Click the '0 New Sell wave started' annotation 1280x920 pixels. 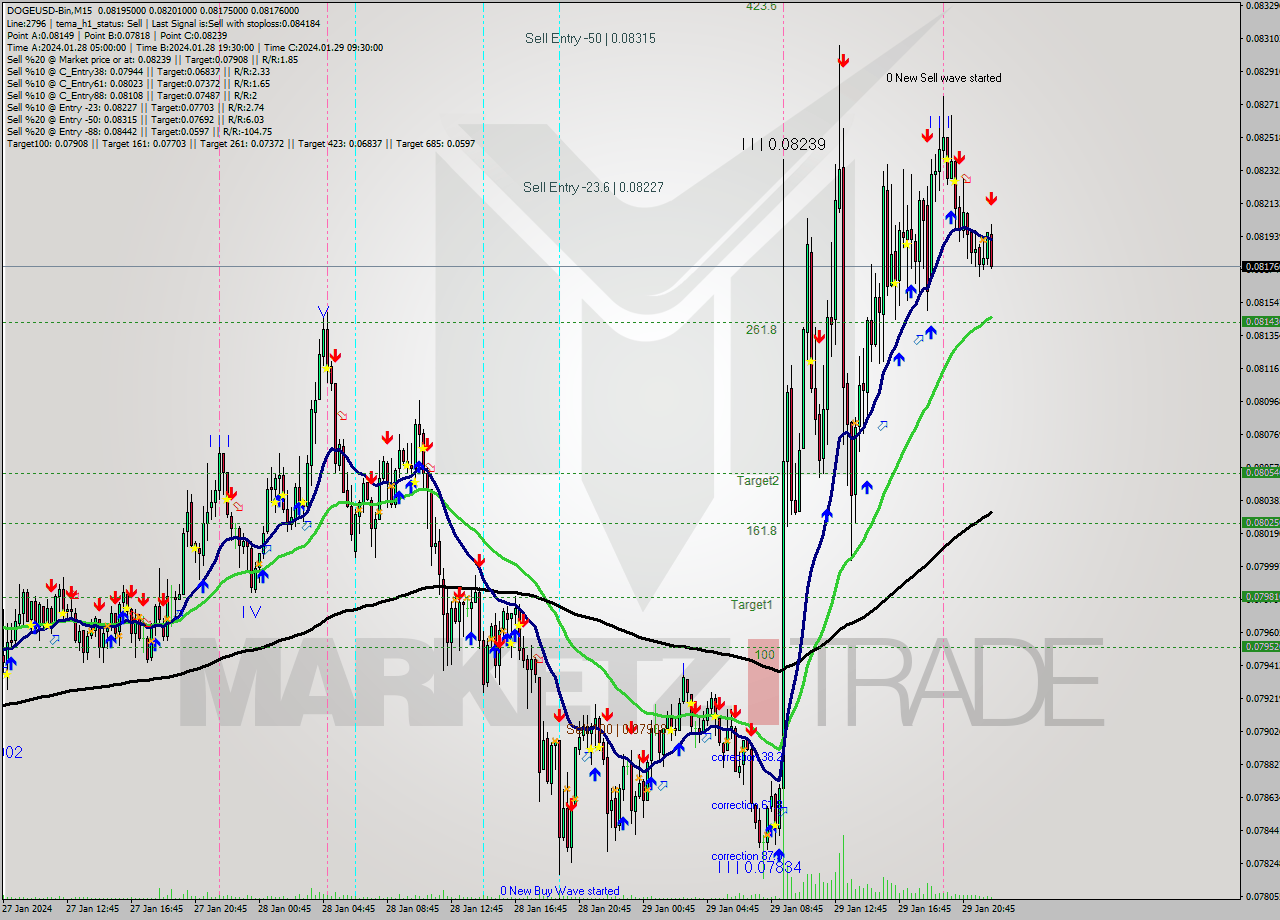click(x=943, y=78)
